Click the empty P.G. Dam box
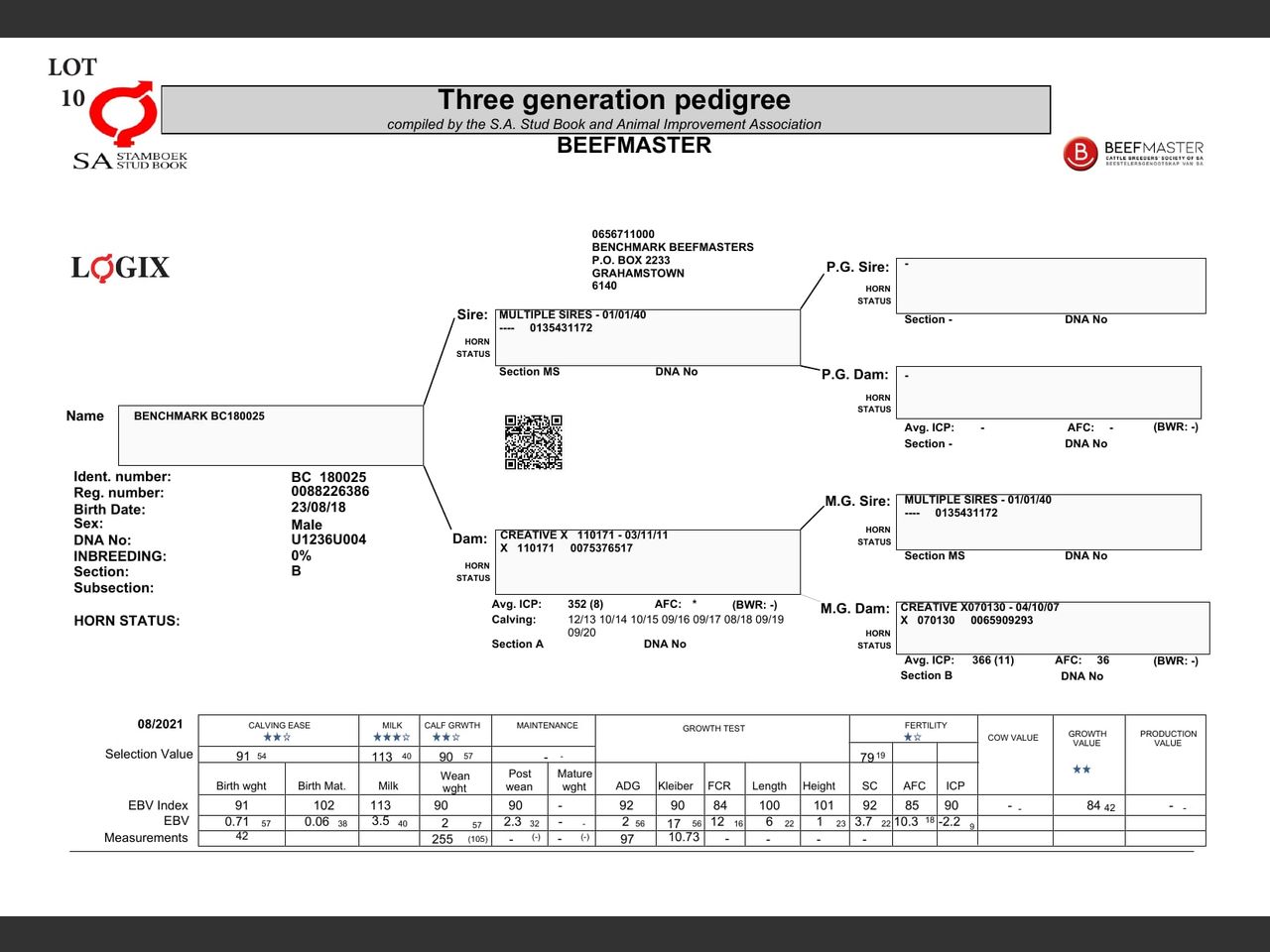 [1048, 392]
